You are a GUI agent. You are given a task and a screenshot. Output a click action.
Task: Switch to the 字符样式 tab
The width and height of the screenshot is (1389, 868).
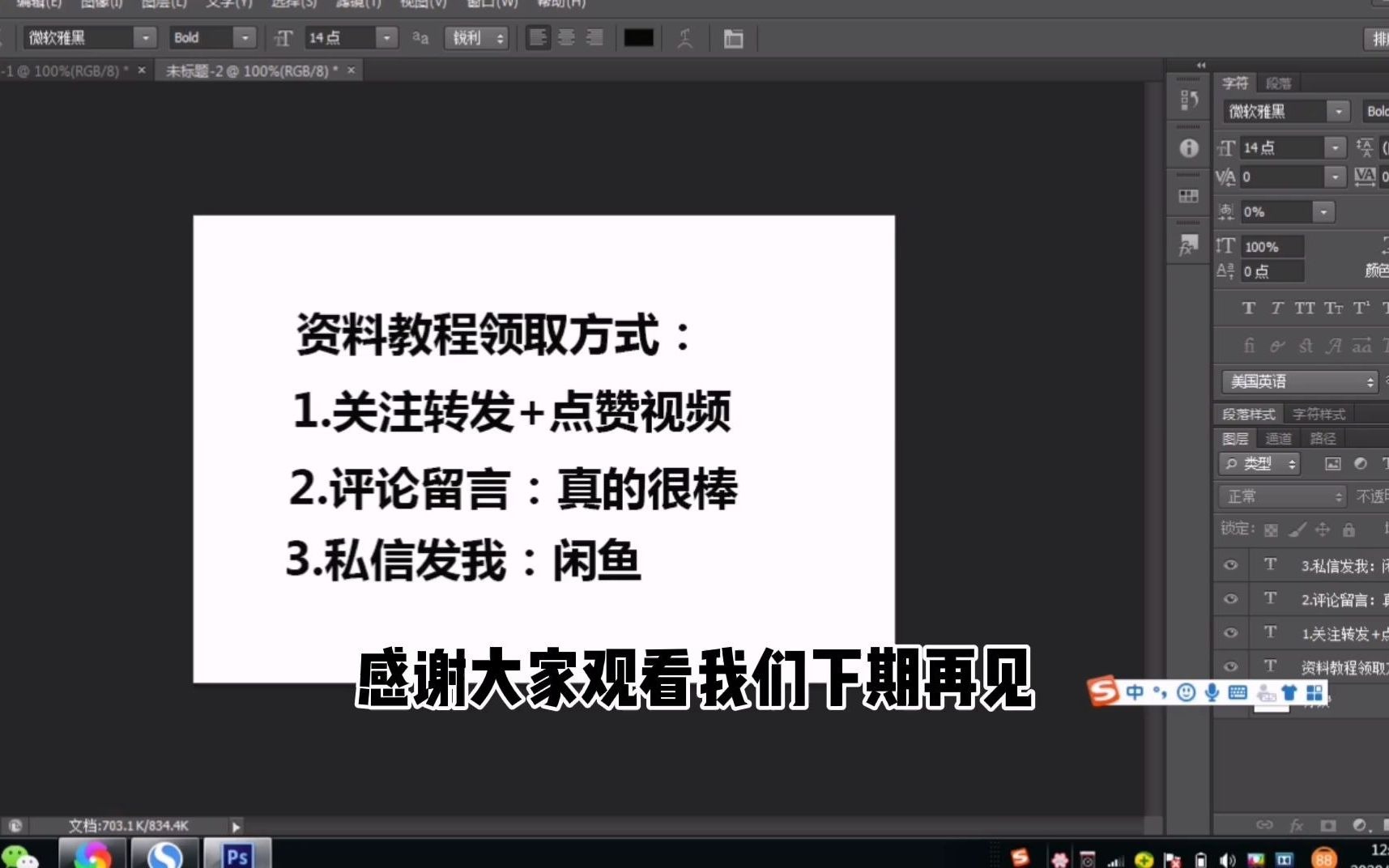1319,415
